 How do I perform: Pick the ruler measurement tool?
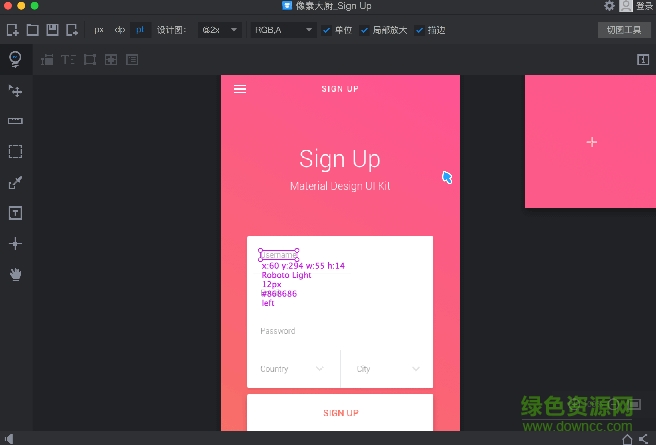click(15, 121)
